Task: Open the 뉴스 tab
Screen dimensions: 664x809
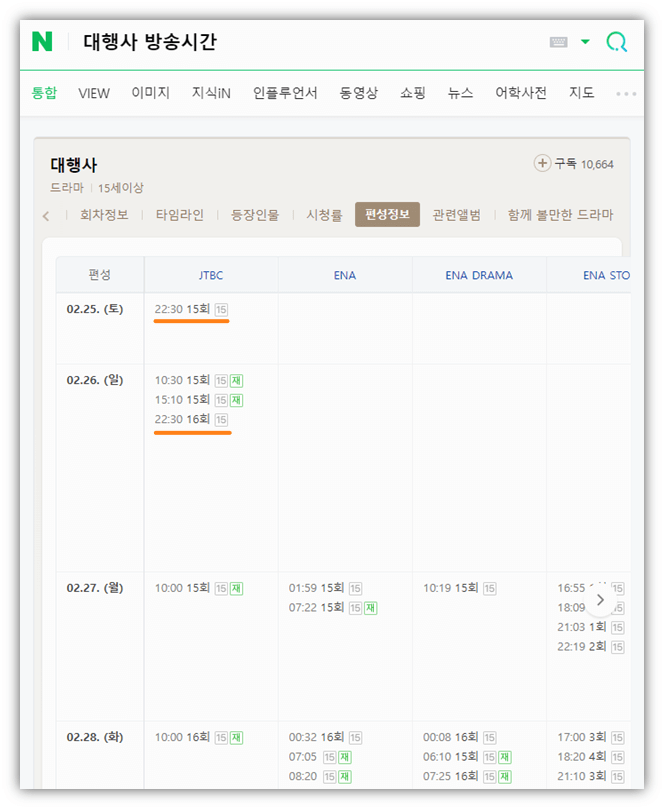Action: [460, 93]
